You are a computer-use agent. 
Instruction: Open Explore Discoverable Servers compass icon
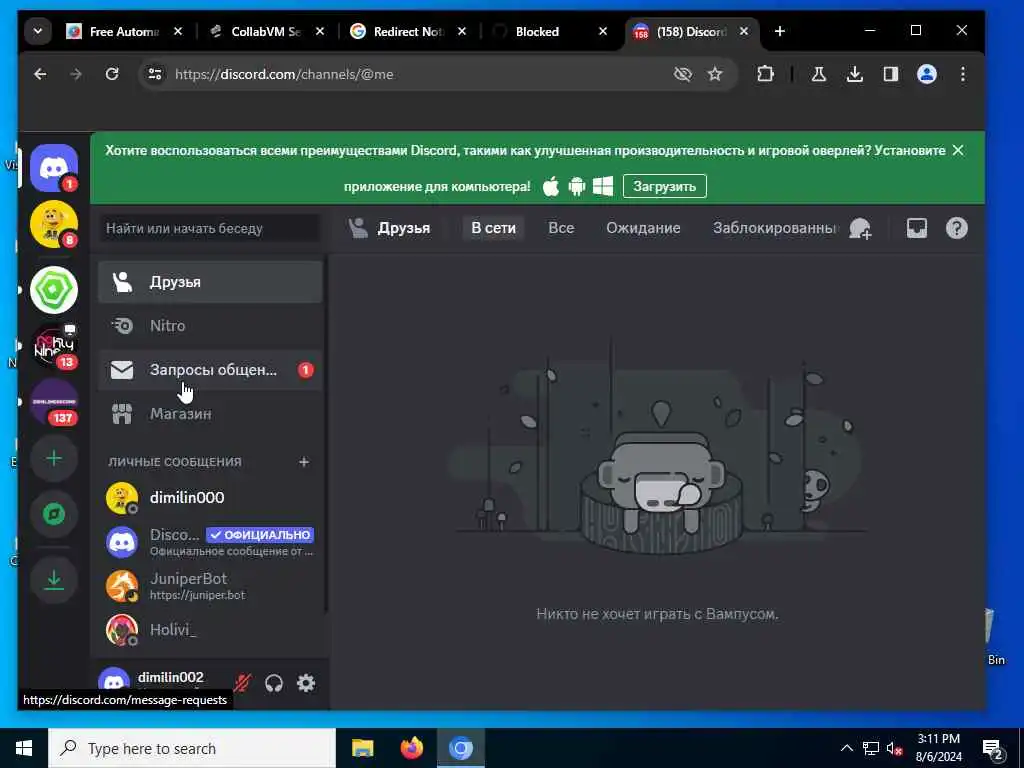point(54,515)
